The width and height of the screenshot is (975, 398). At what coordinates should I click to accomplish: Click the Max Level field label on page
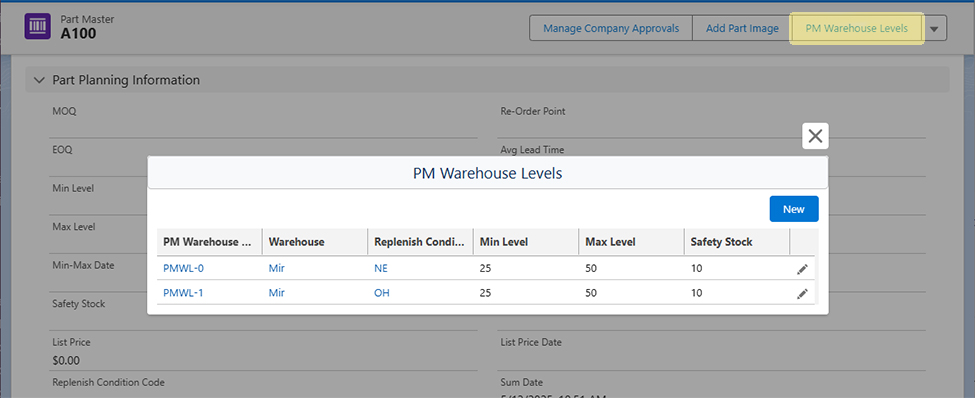click(74, 226)
